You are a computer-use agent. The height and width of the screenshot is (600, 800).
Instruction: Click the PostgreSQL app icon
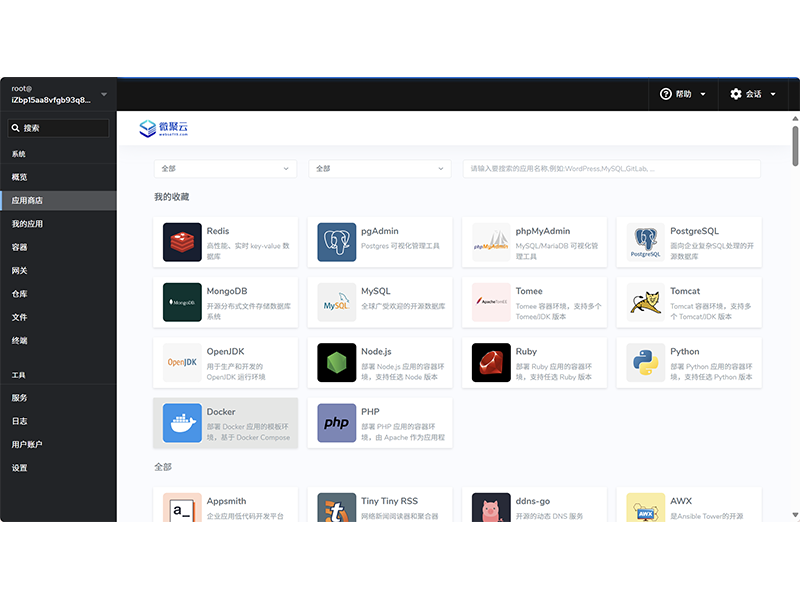pyautogui.click(x=646, y=242)
